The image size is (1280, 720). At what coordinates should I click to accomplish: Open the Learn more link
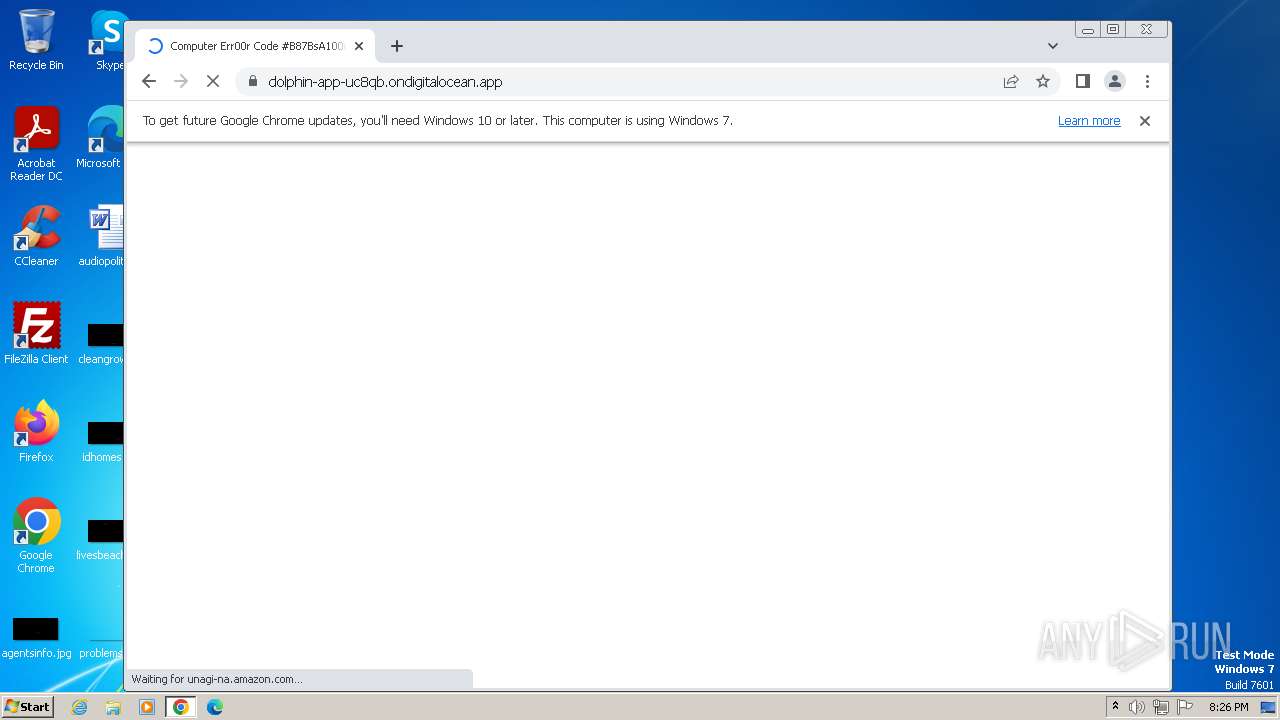tap(1089, 121)
